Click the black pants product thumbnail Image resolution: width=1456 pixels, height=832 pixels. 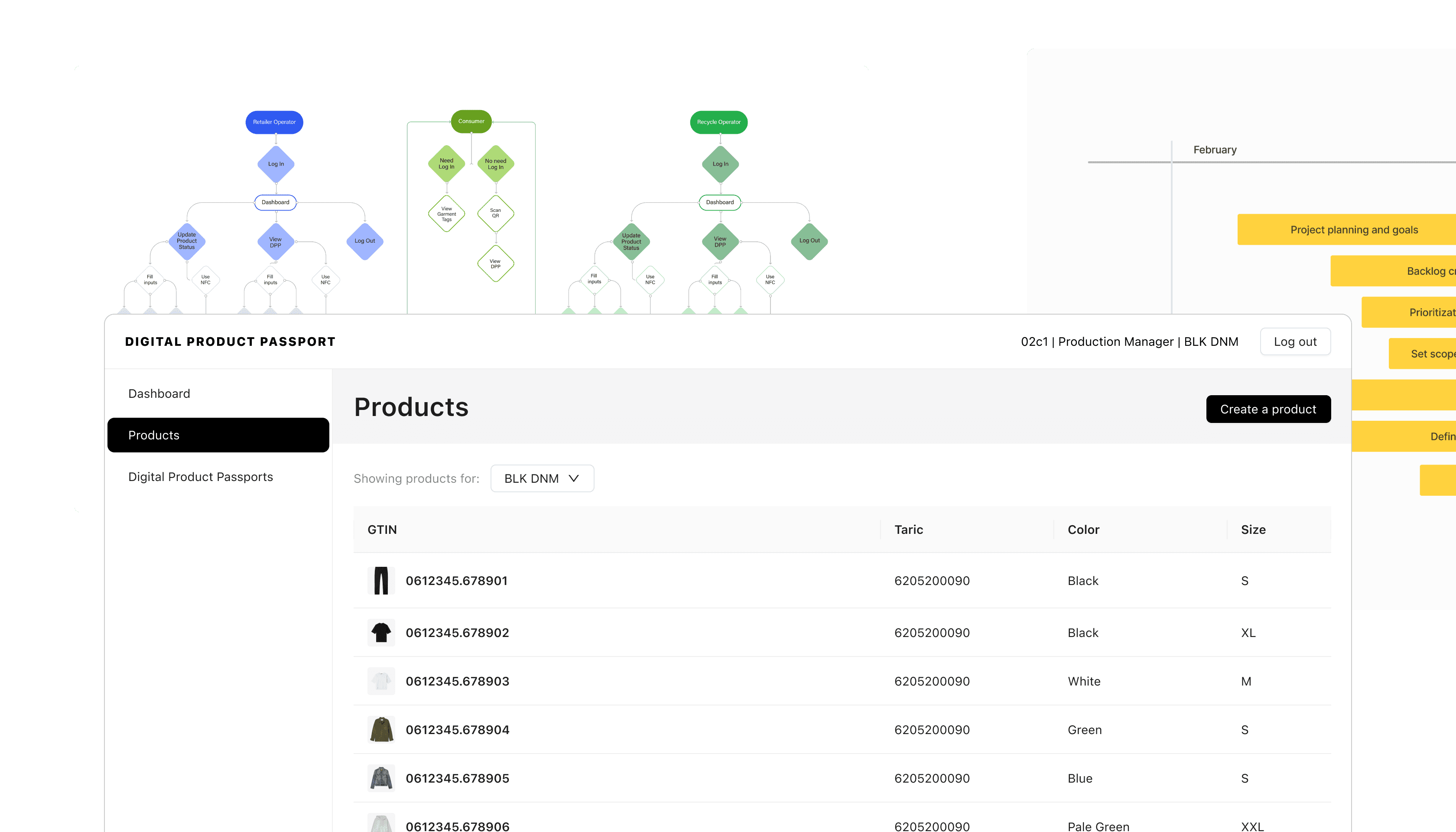pos(381,581)
